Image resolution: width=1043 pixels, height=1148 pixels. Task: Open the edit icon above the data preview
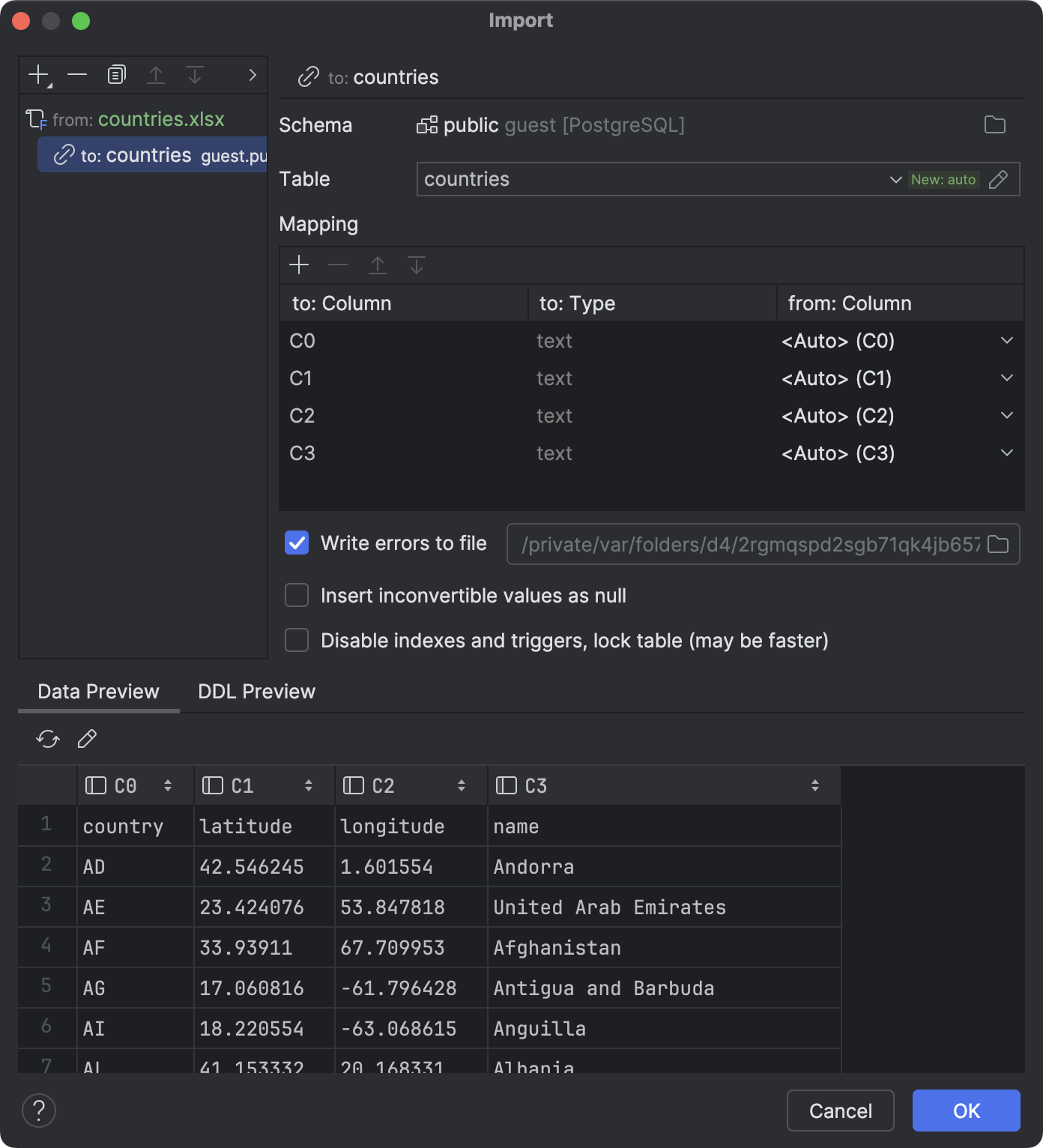pyautogui.click(x=87, y=739)
